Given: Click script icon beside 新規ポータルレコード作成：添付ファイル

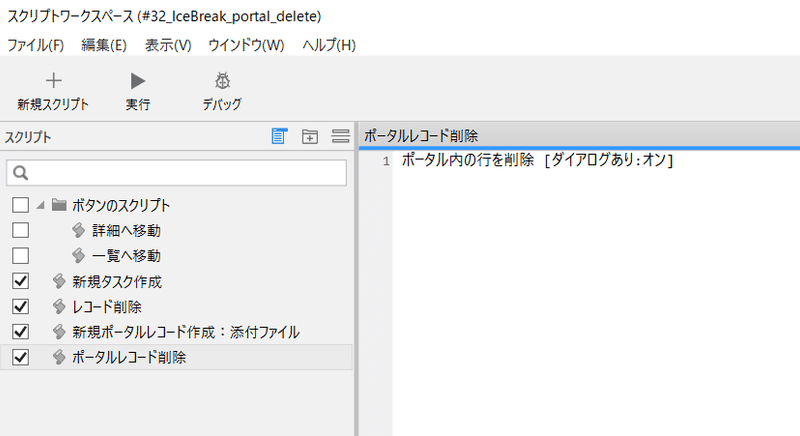Looking at the screenshot, I should pos(59,332).
